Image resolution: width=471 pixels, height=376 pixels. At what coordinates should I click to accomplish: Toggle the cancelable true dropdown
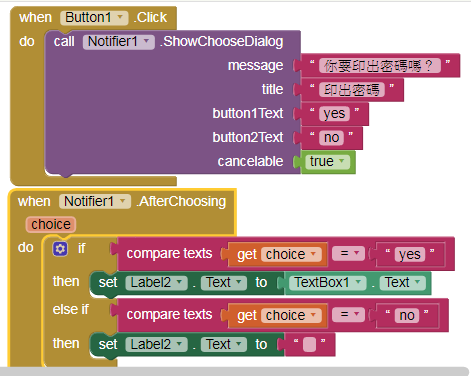(x=328, y=161)
